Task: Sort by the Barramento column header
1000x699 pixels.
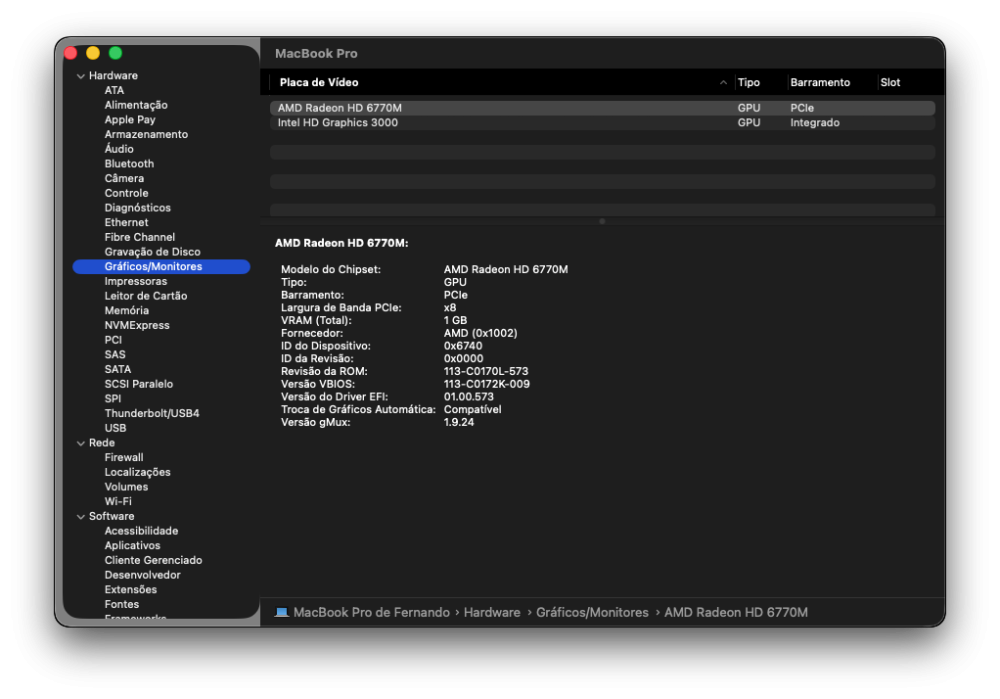Action: tap(820, 82)
